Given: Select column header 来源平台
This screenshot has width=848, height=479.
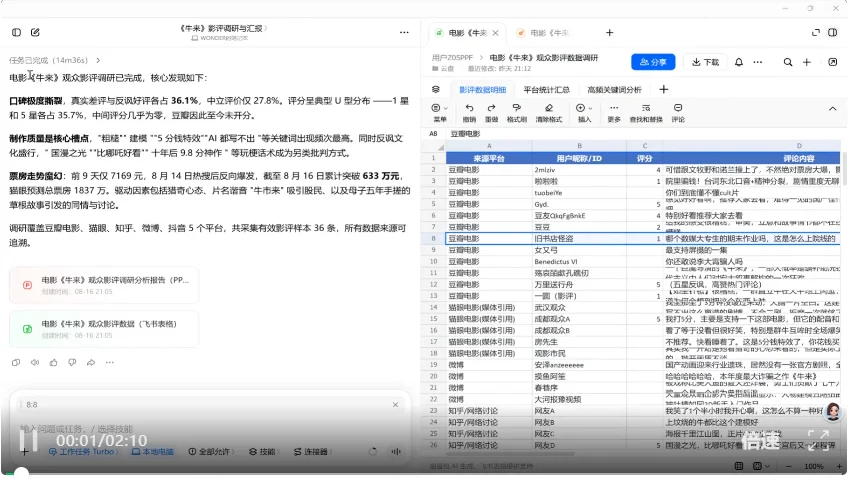Looking at the screenshot, I should point(488,158).
